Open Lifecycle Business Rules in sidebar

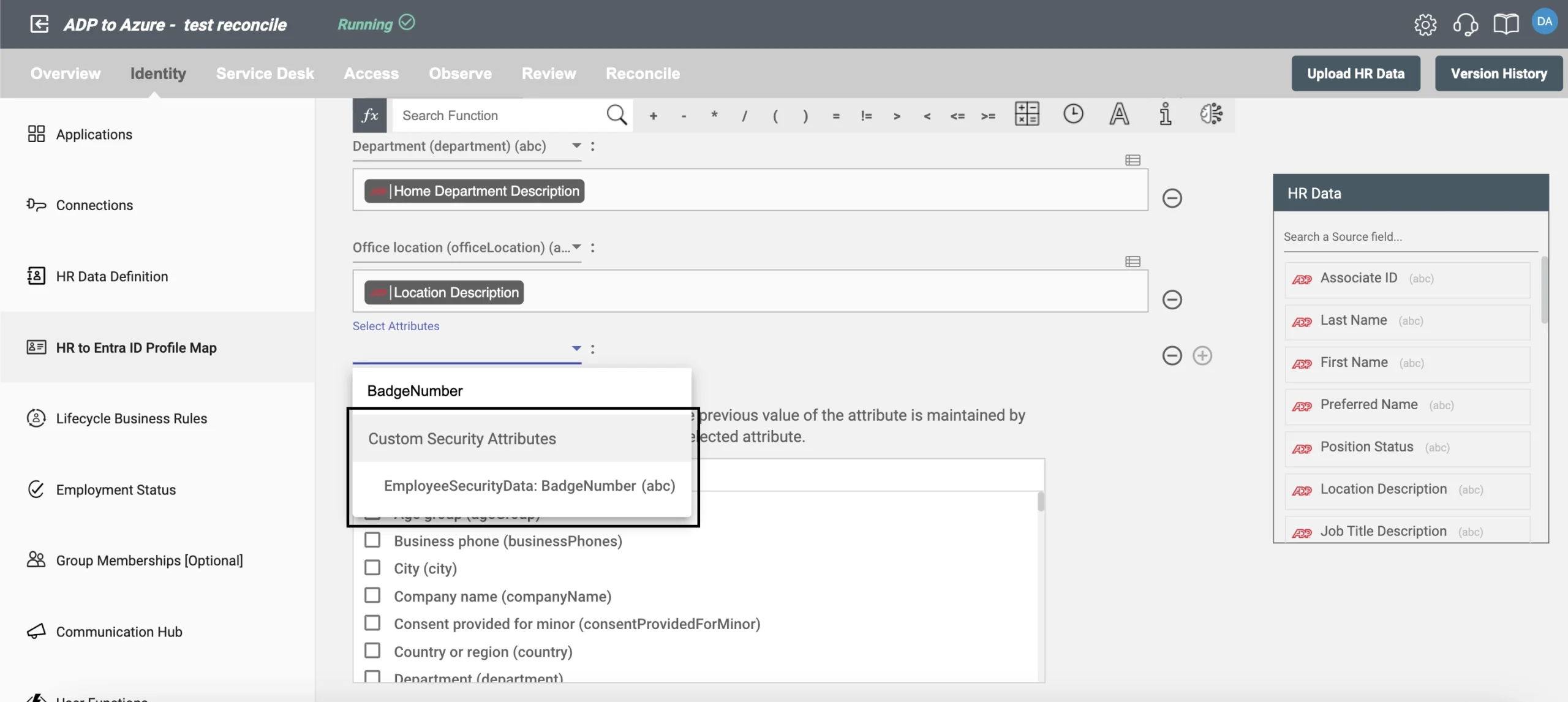coord(157,418)
